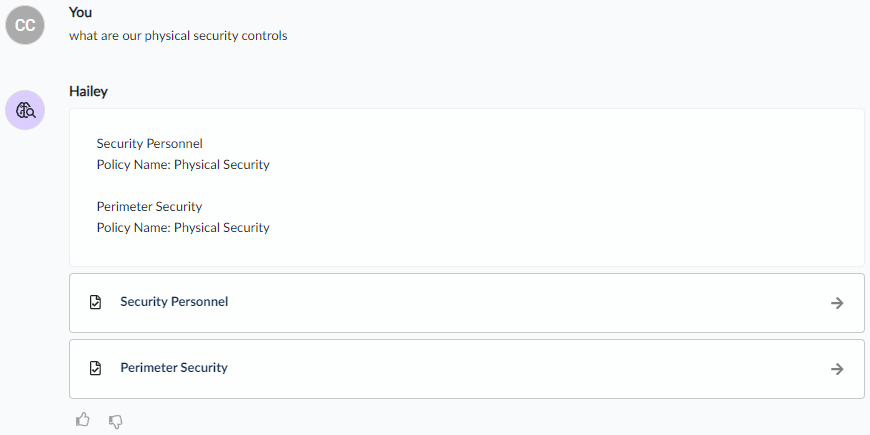Click blank space inside Hailey's answer box
The width and height of the screenshot is (870, 435).
[x=555, y=188]
